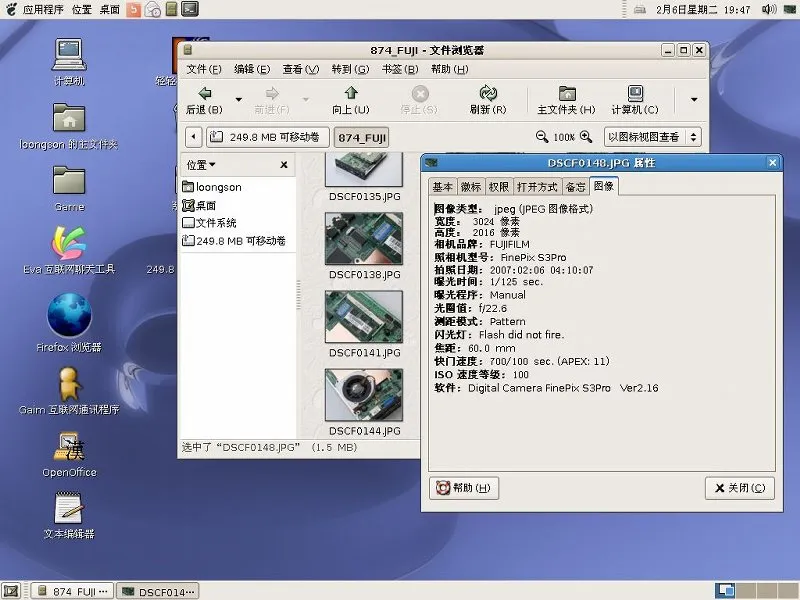Viewport: 800px width, 600px height.
Task: Launch the 文本编辑器 desktop icon
Action: (x=69, y=515)
